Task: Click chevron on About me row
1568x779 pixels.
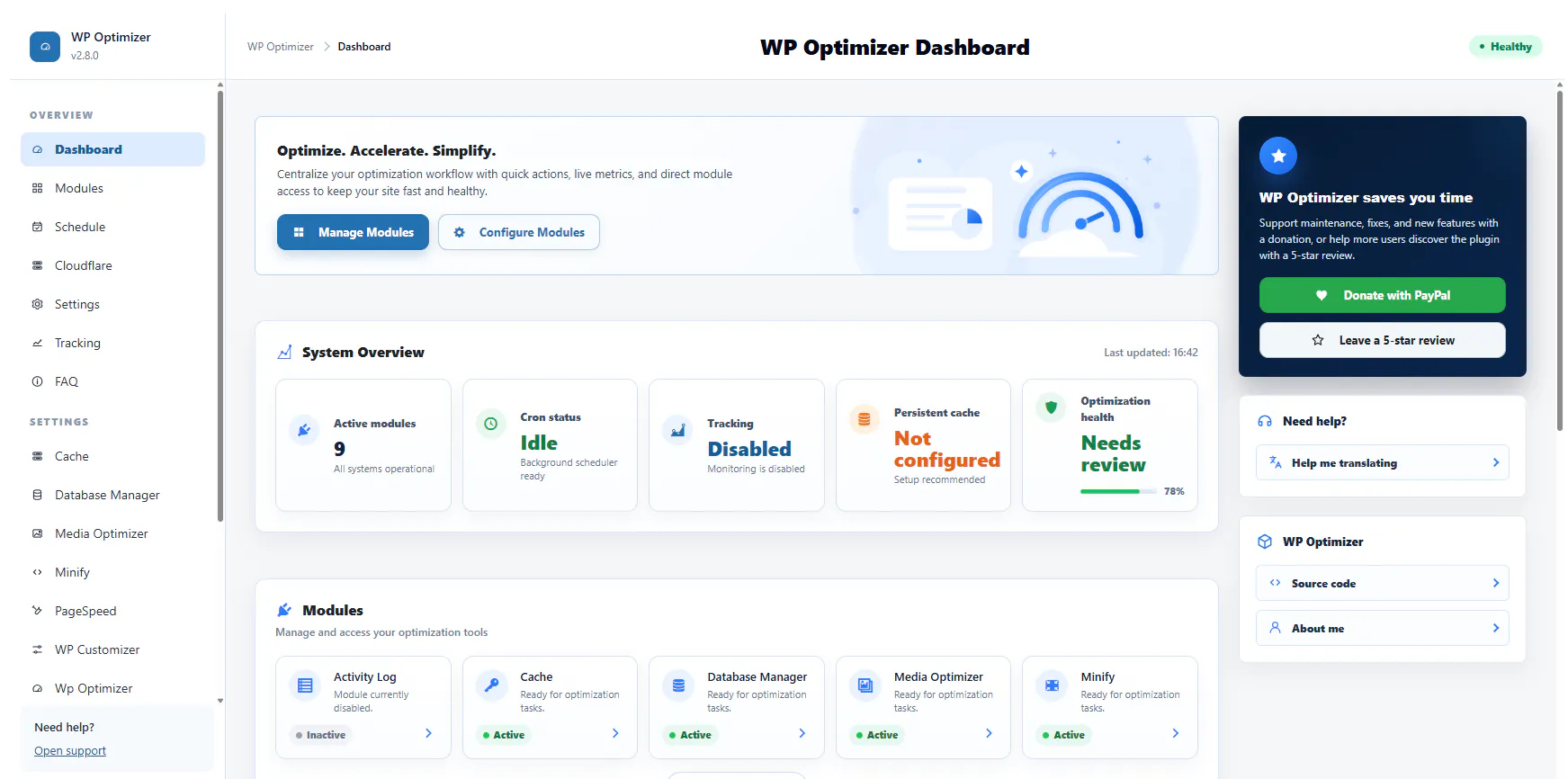Action: [1496, 628]
